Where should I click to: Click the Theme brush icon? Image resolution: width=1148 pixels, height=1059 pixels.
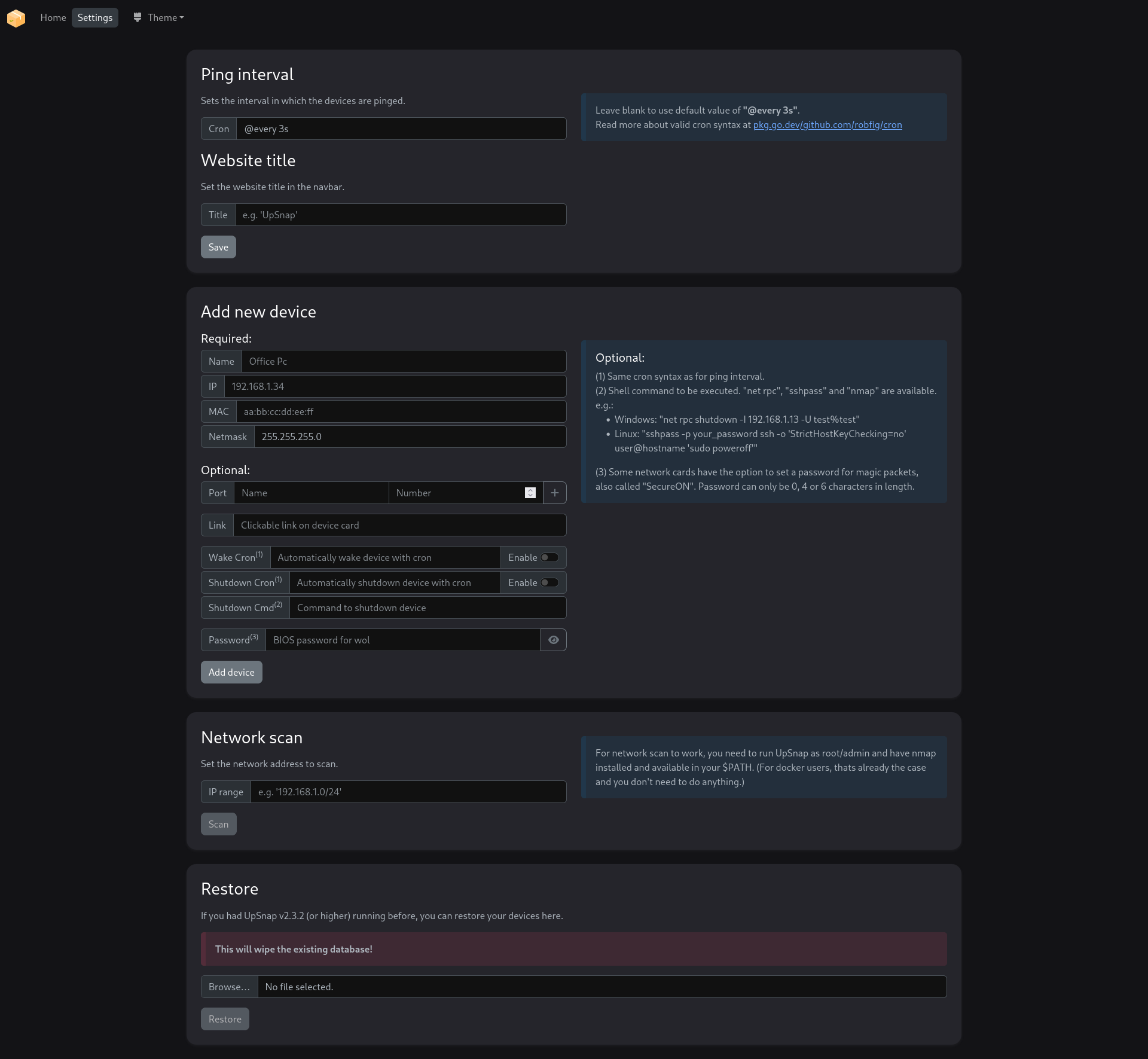(138, 17)
